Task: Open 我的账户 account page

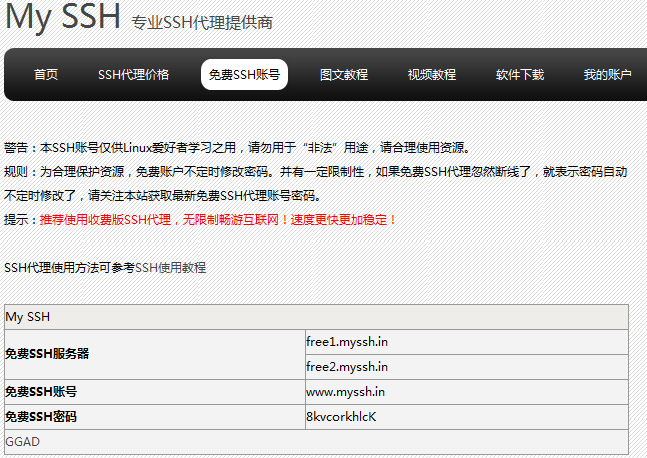Action: point(607,75)
